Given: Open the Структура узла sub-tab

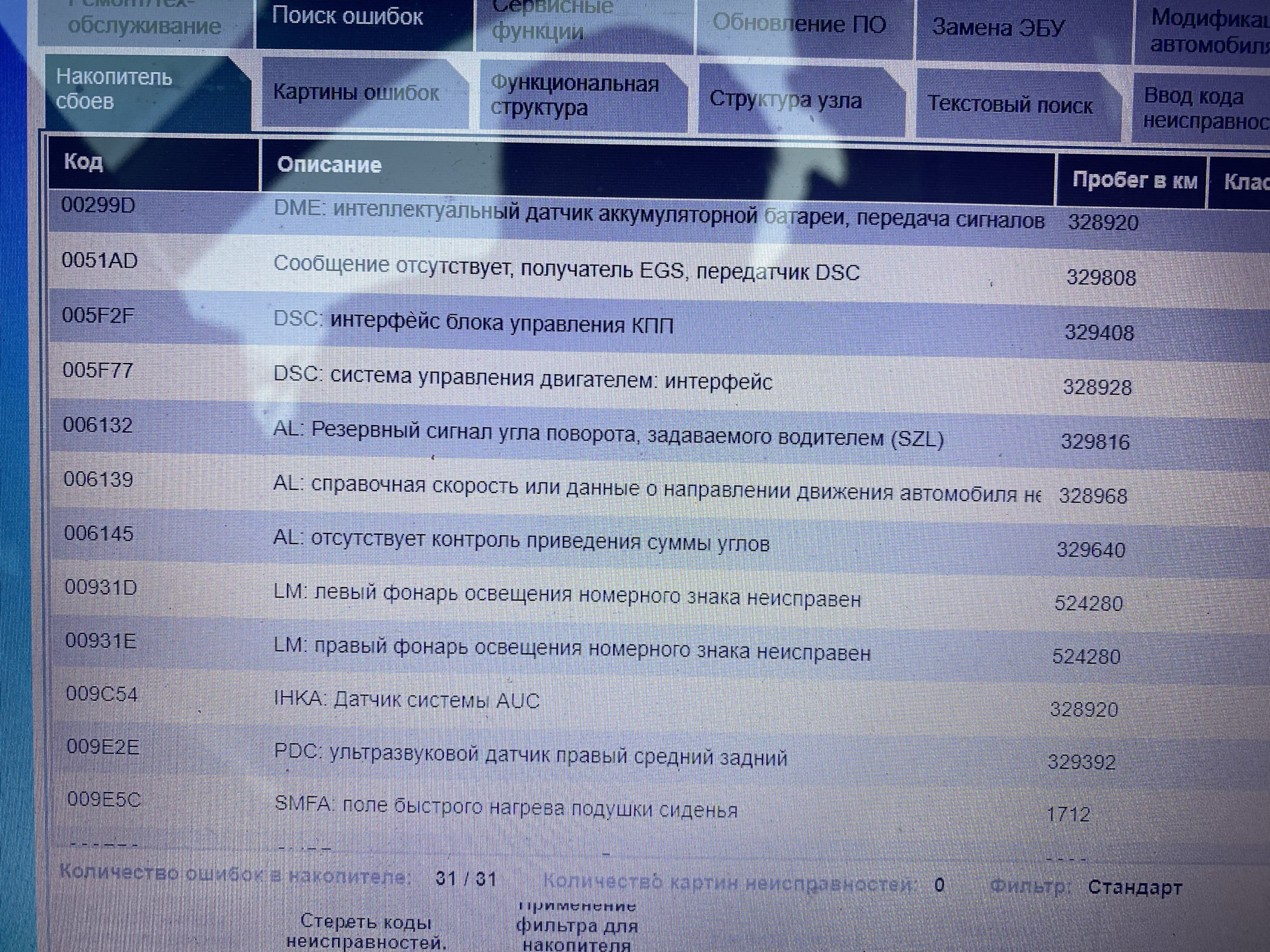Looking at the screenshot, I should pos(801,100).
